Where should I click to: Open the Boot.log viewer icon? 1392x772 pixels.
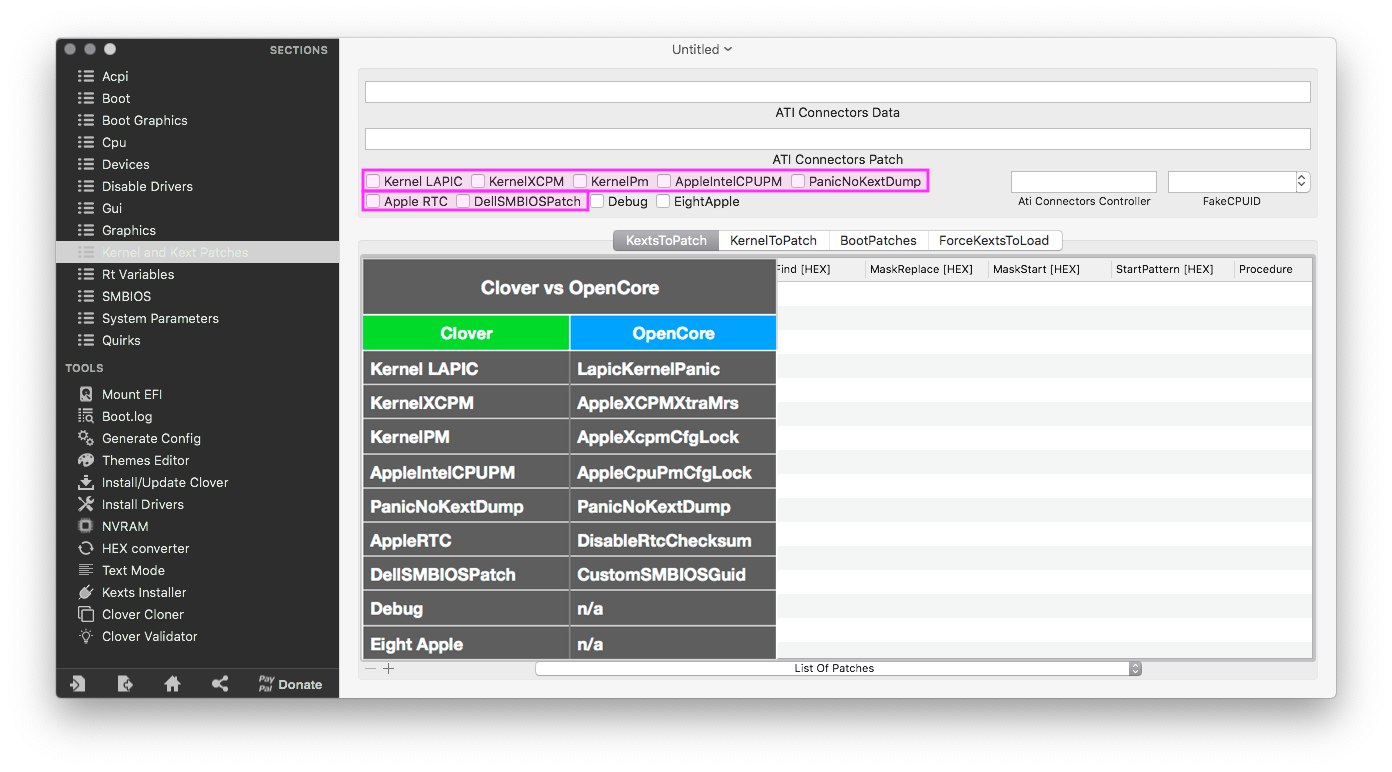pyautogui.click(x=86, y=416)
